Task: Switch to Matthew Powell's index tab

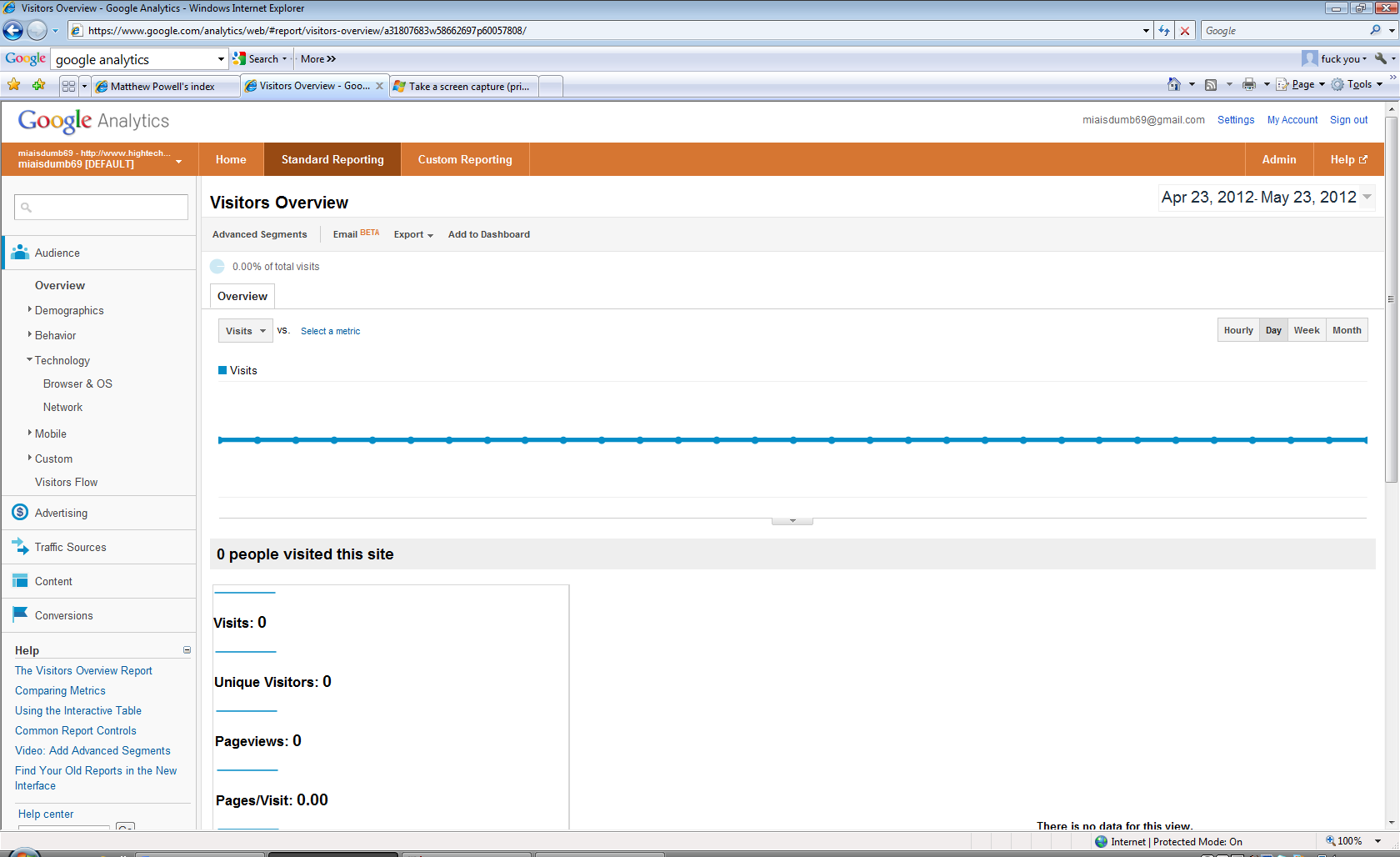Action: 162,86
